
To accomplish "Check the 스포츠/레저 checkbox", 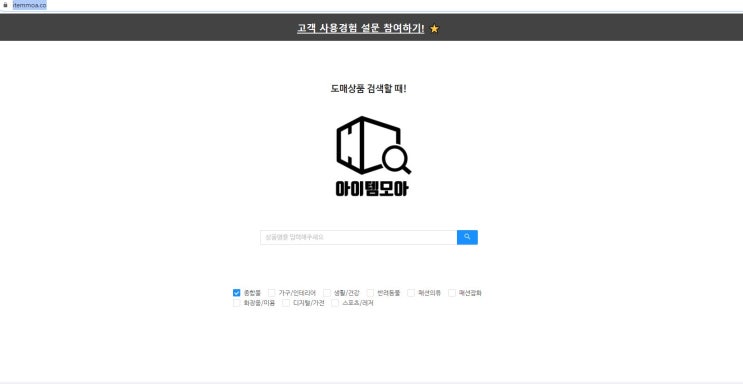I will coord(335,303).
